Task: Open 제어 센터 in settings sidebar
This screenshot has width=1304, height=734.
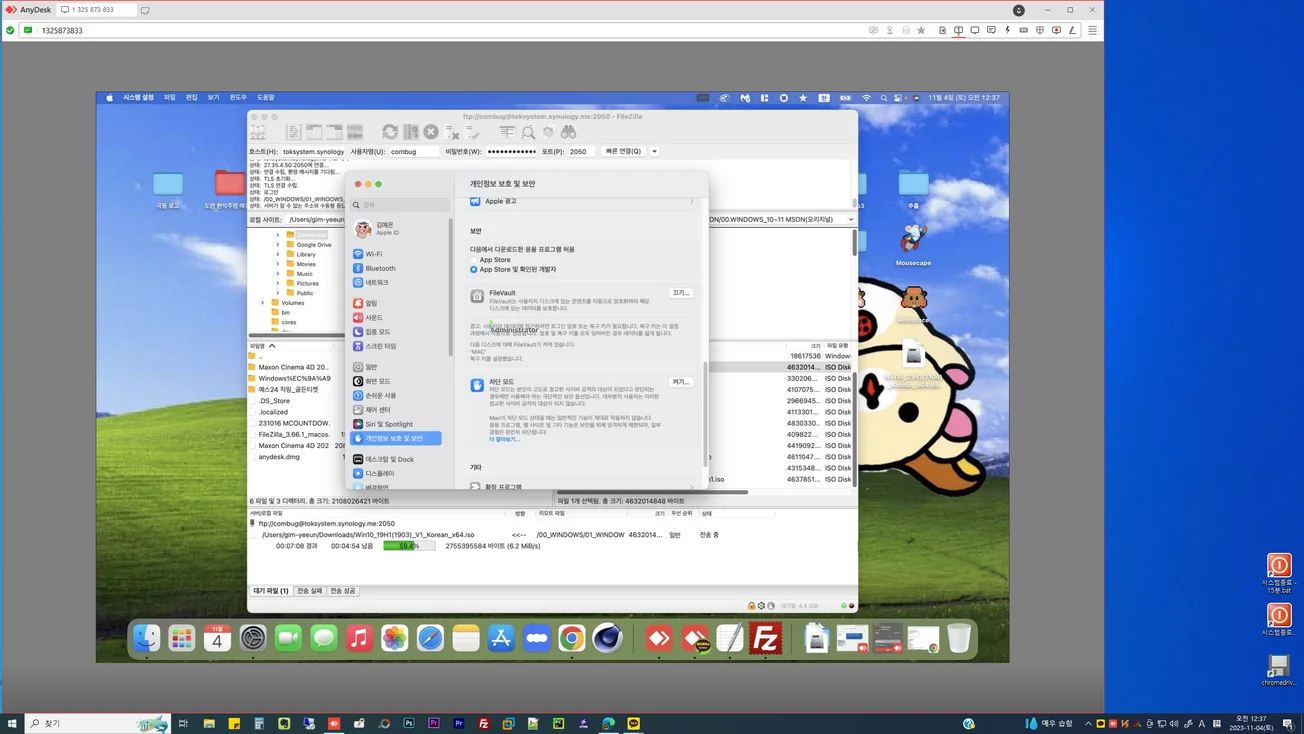Action: 397,410
